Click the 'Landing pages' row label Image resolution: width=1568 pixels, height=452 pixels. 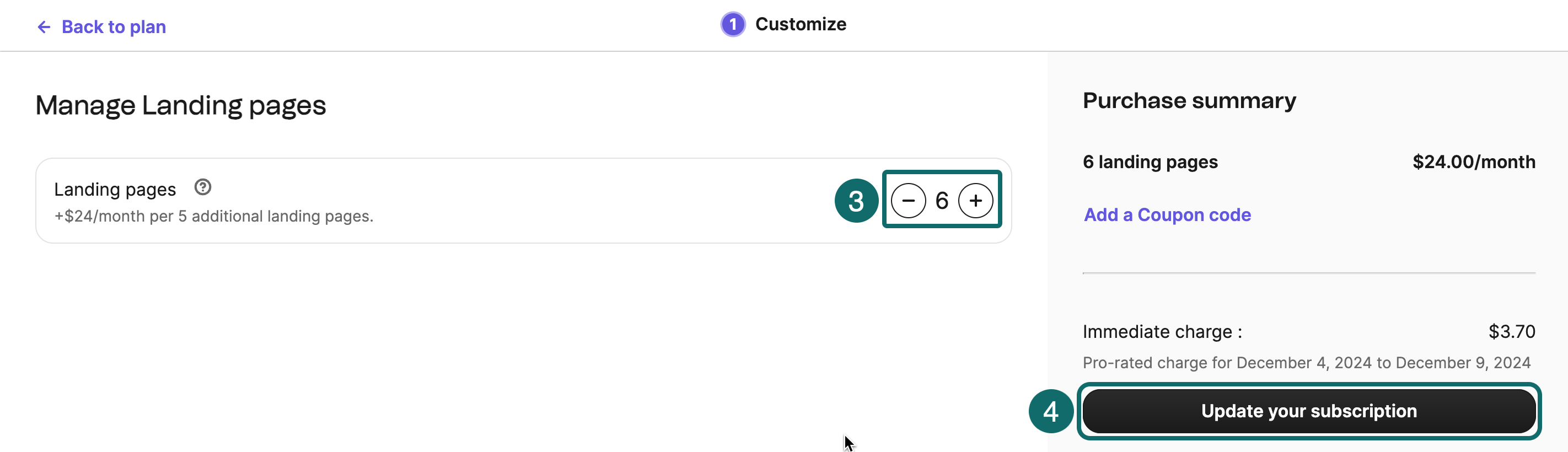[x=115, y=189]
